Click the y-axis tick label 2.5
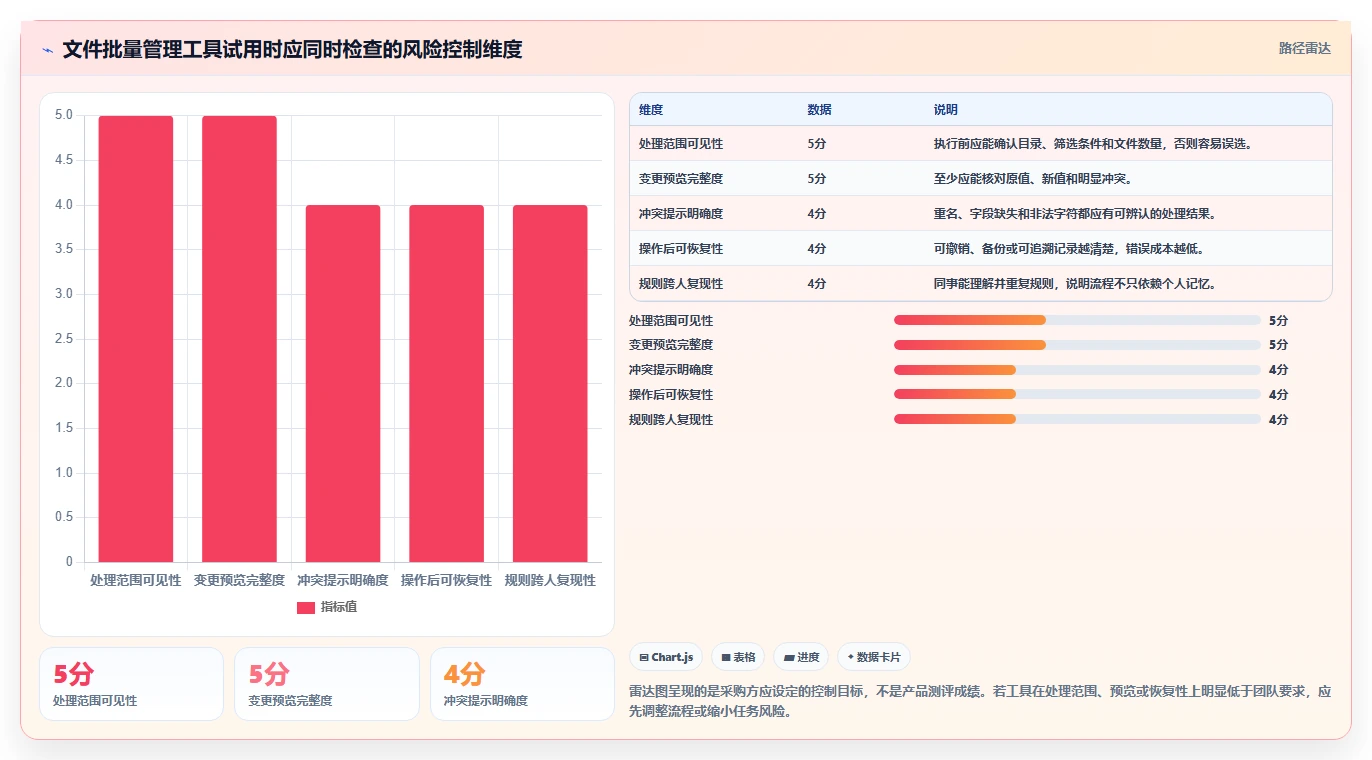 click(64, 339)
